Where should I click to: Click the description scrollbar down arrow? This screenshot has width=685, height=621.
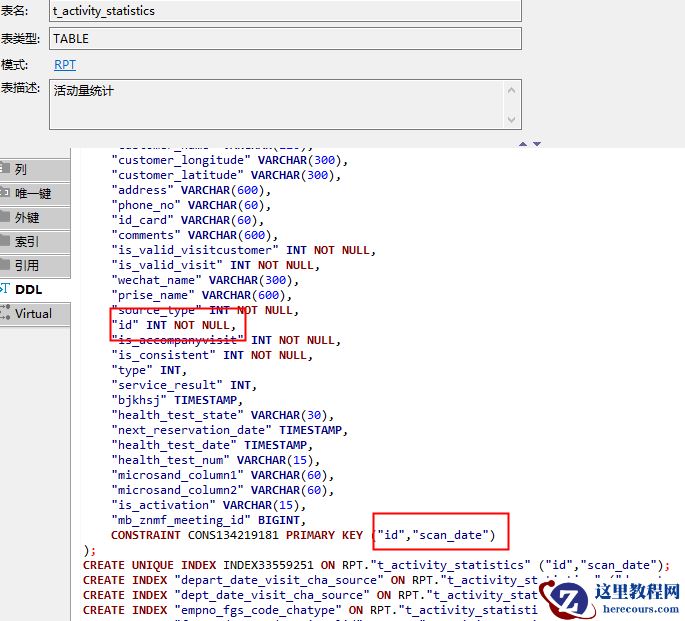coord(512,119)
